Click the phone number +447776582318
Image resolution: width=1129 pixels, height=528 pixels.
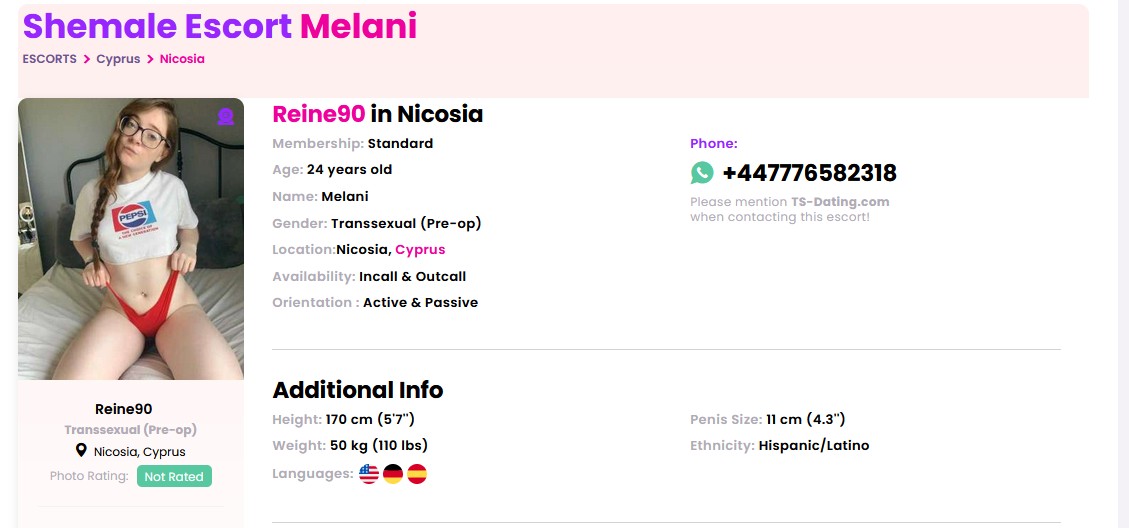pyautogui.click(x=809, y=173)
